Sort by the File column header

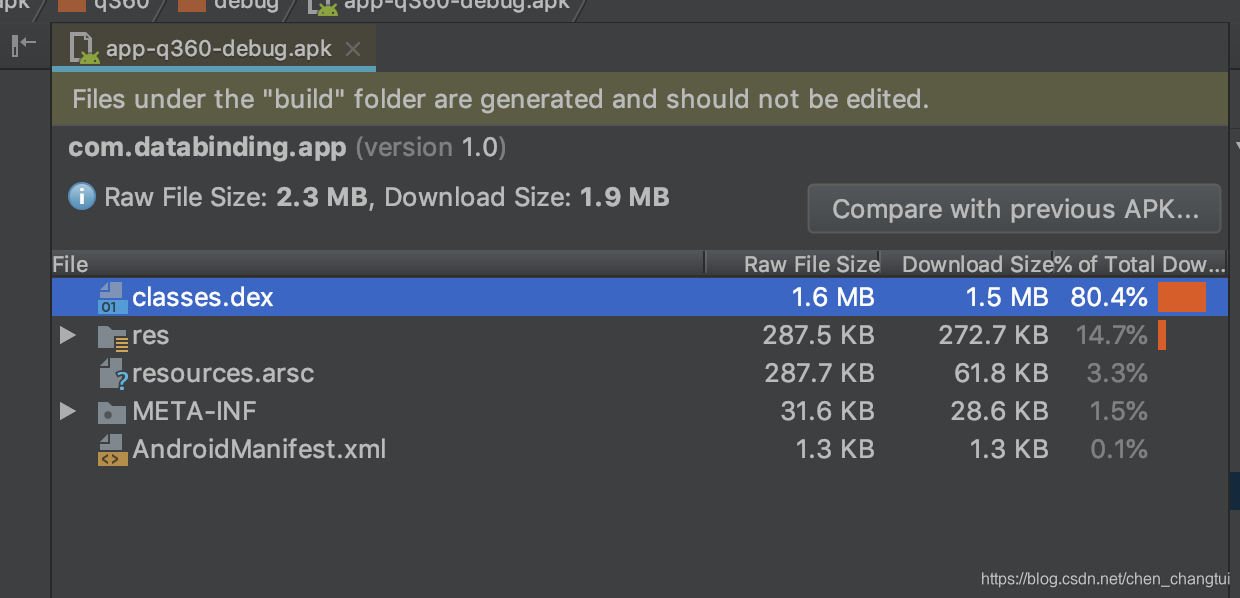(x=378, y=264)
